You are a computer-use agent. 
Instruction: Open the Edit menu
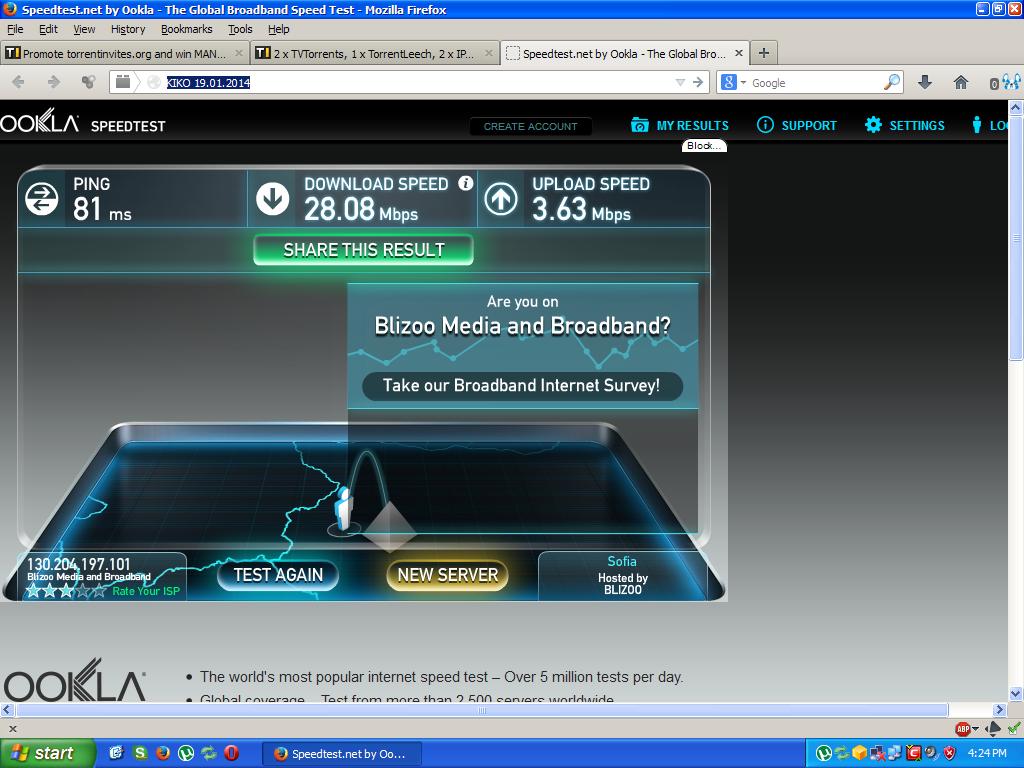(48, 29)
